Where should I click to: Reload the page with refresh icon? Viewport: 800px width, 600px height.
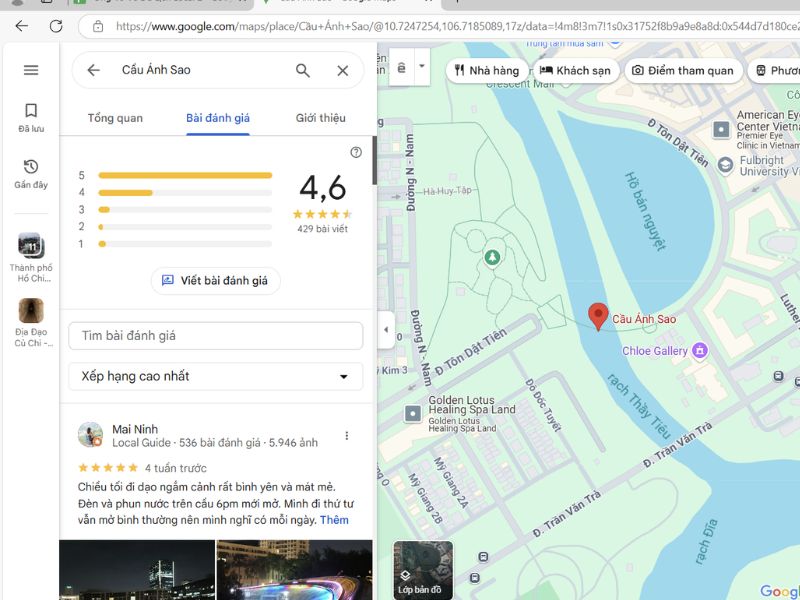56,26
